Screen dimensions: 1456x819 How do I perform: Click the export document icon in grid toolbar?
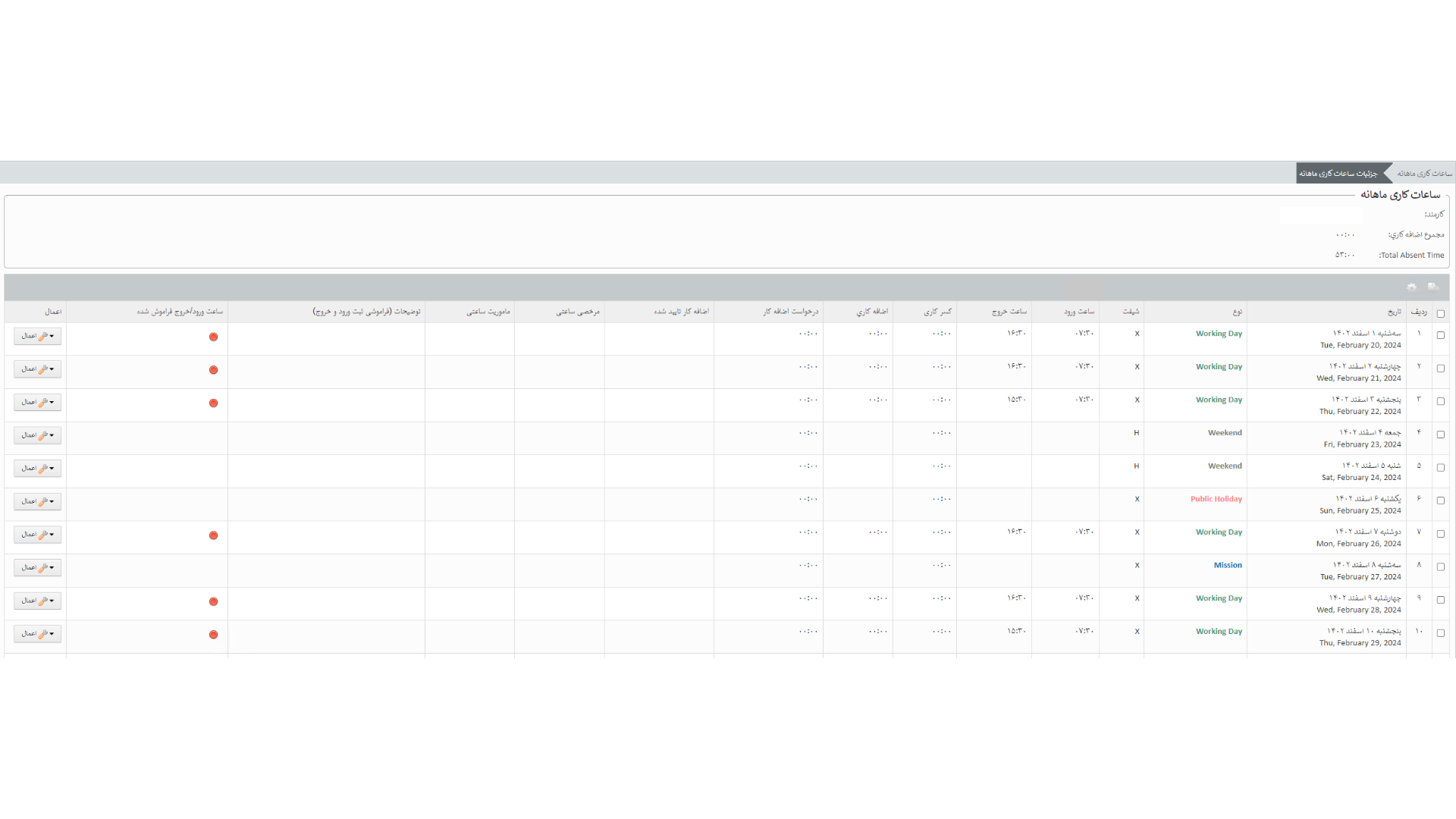pyautogui.click(x=1433, y=287)
